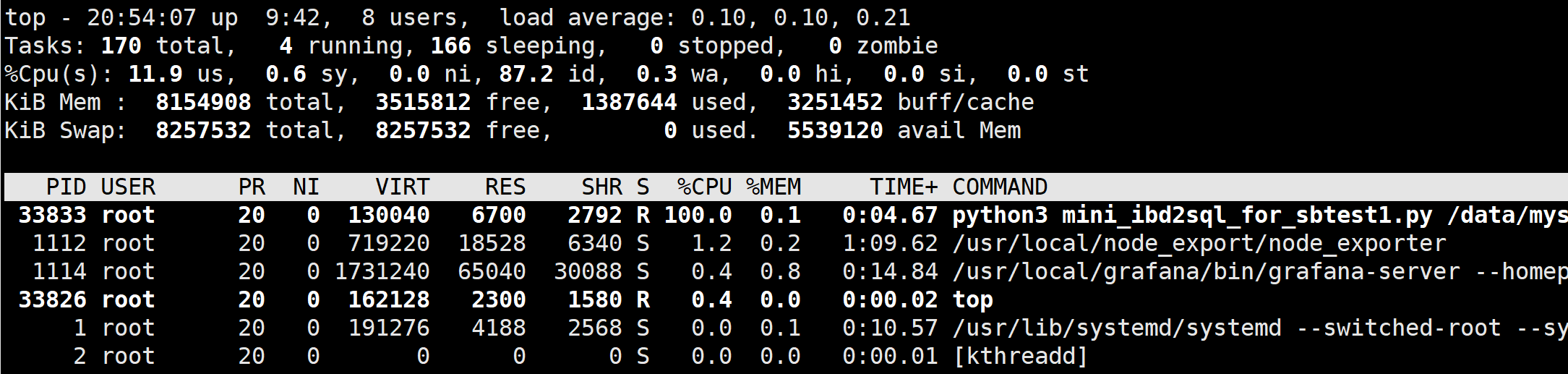The image size is (1568, 374).
Task: Click the 0:10.57 TIME+ value
Action: click(890, 328)
